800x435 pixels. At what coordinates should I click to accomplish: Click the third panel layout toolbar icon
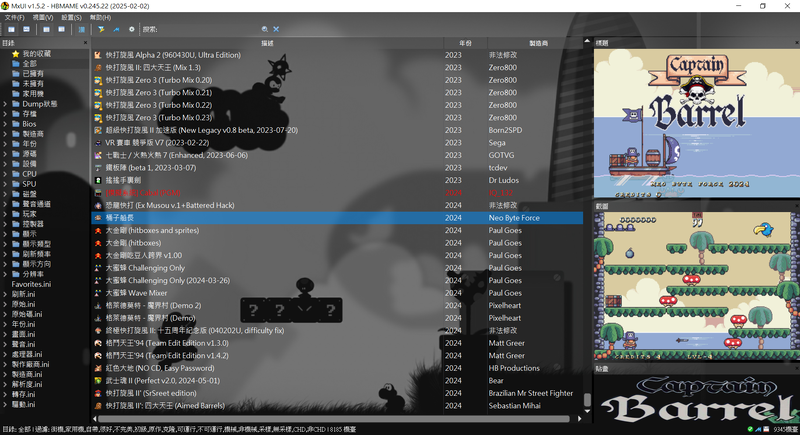pos(46,30)
